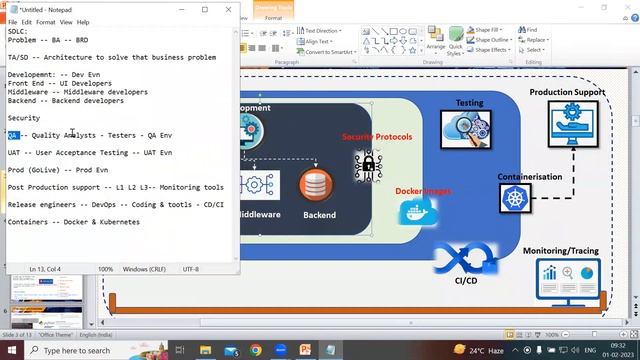Open the Select dropdown in Editing
Screen dimensions: 640x360
(531, 50)
